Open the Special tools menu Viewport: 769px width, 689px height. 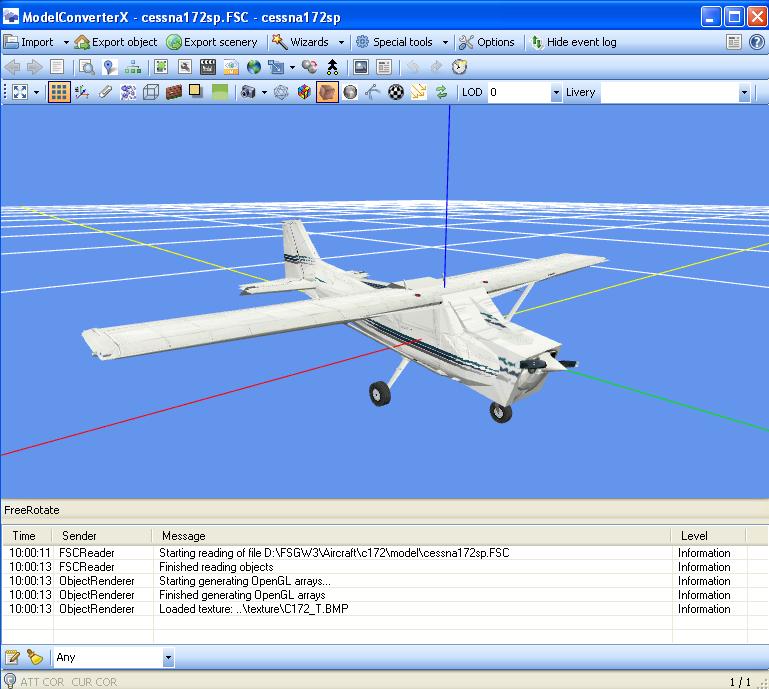401,42
